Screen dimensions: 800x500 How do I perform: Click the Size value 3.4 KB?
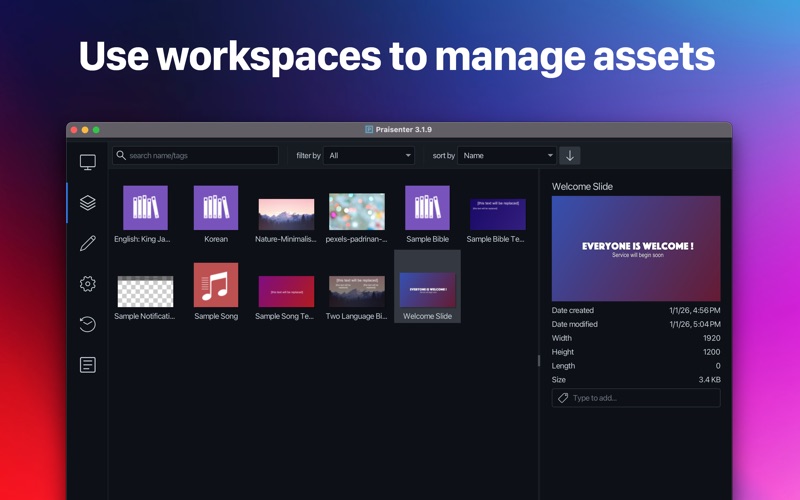(x=710, y=380)
